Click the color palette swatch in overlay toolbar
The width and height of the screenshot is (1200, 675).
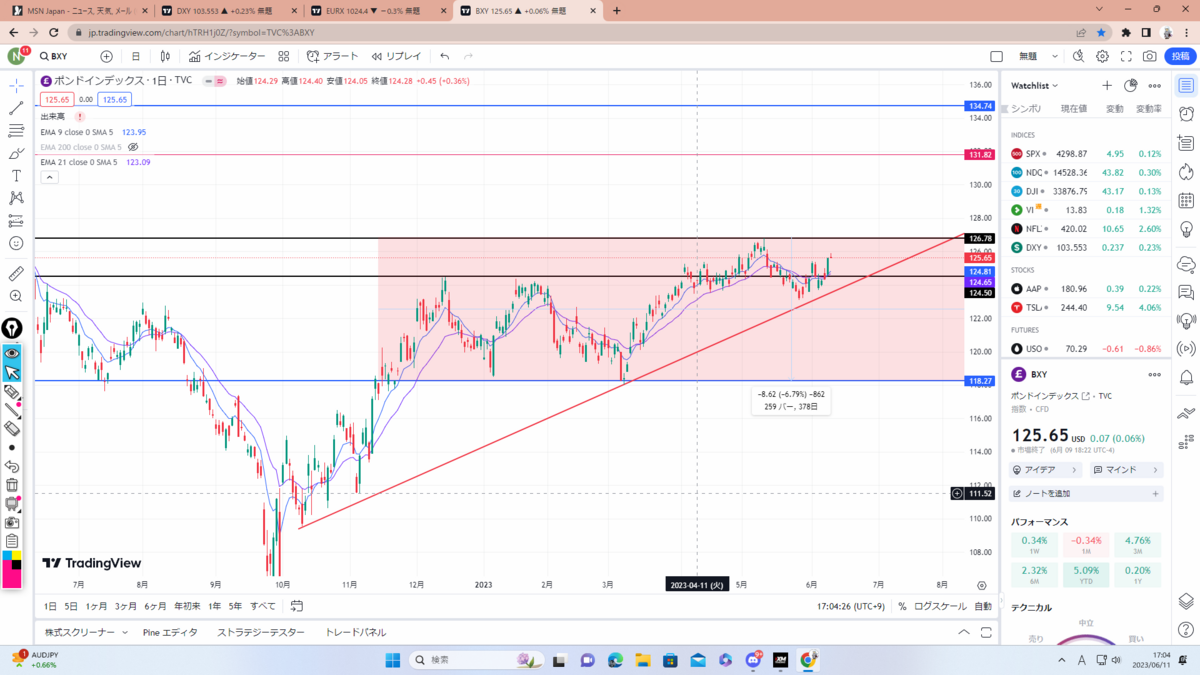click(12, 569)
